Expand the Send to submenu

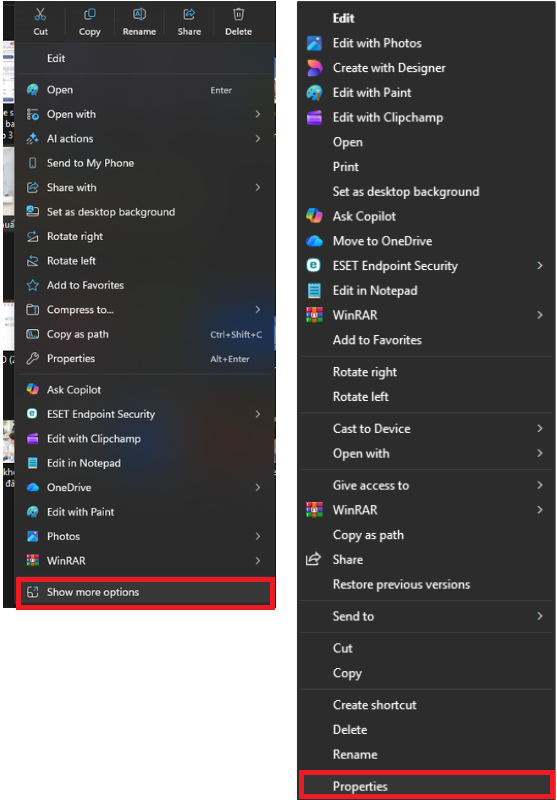pyautogui.click(x=540, y=616)
